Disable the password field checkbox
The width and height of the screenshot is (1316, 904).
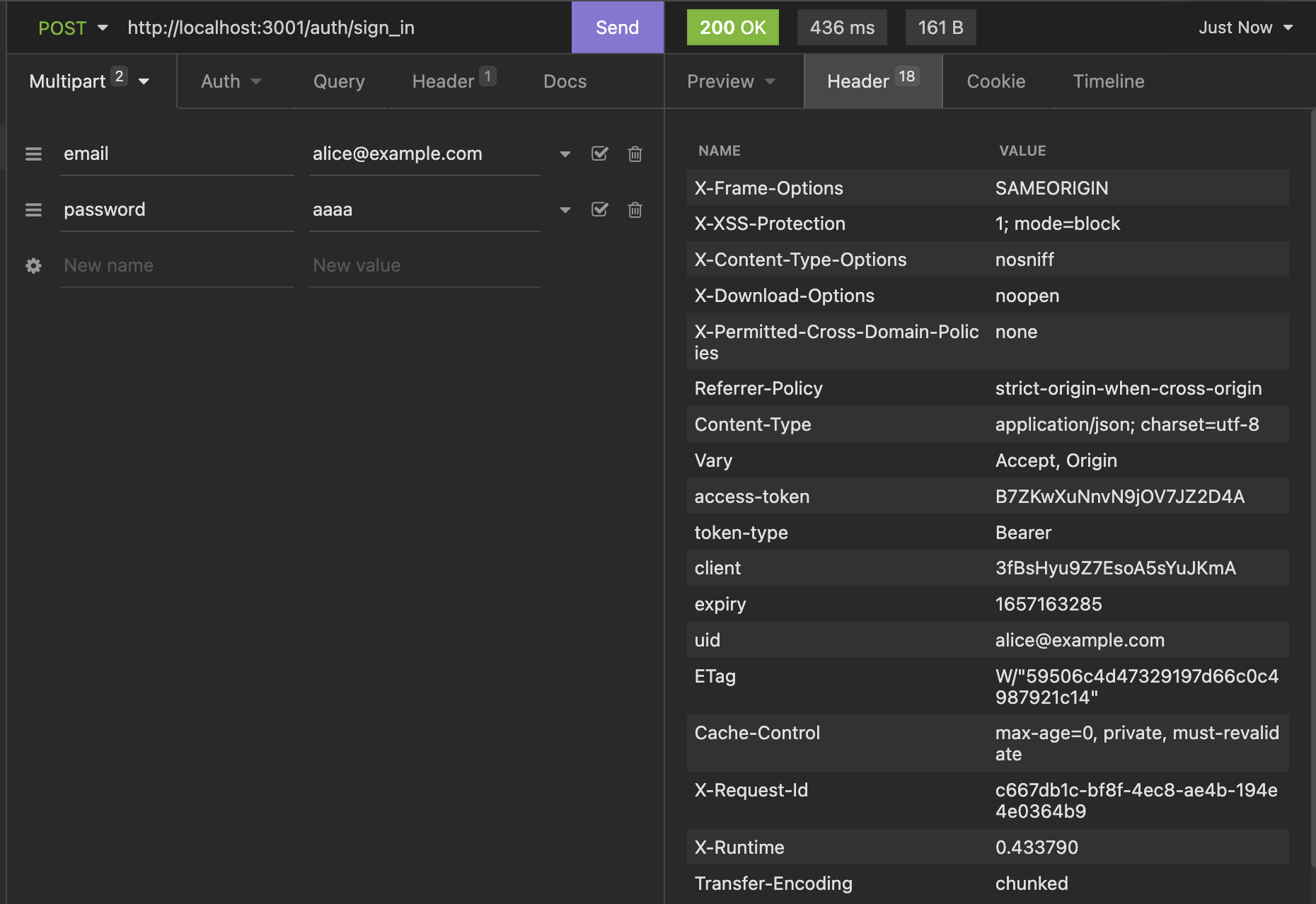(x=599, y=210)
